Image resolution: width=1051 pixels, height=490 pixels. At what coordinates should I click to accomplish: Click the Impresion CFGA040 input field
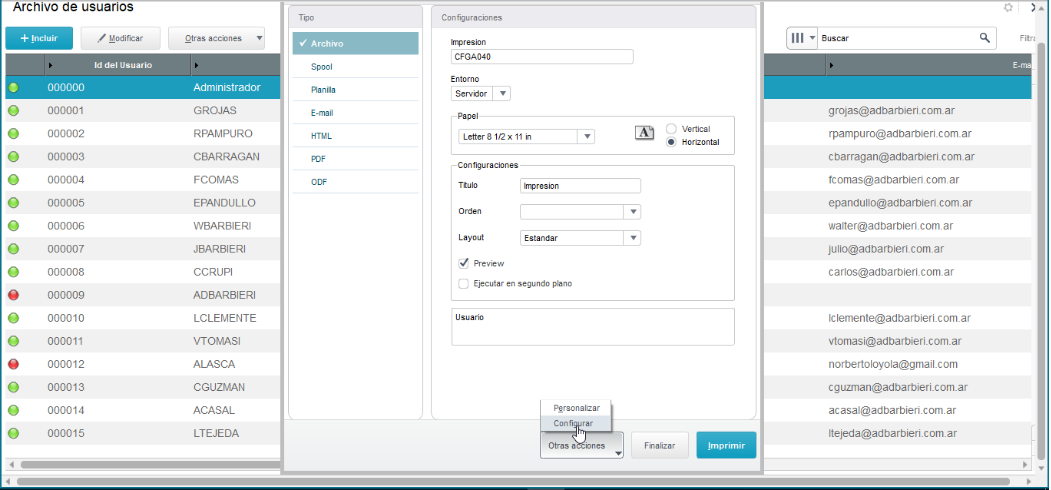tap(542, 57)
